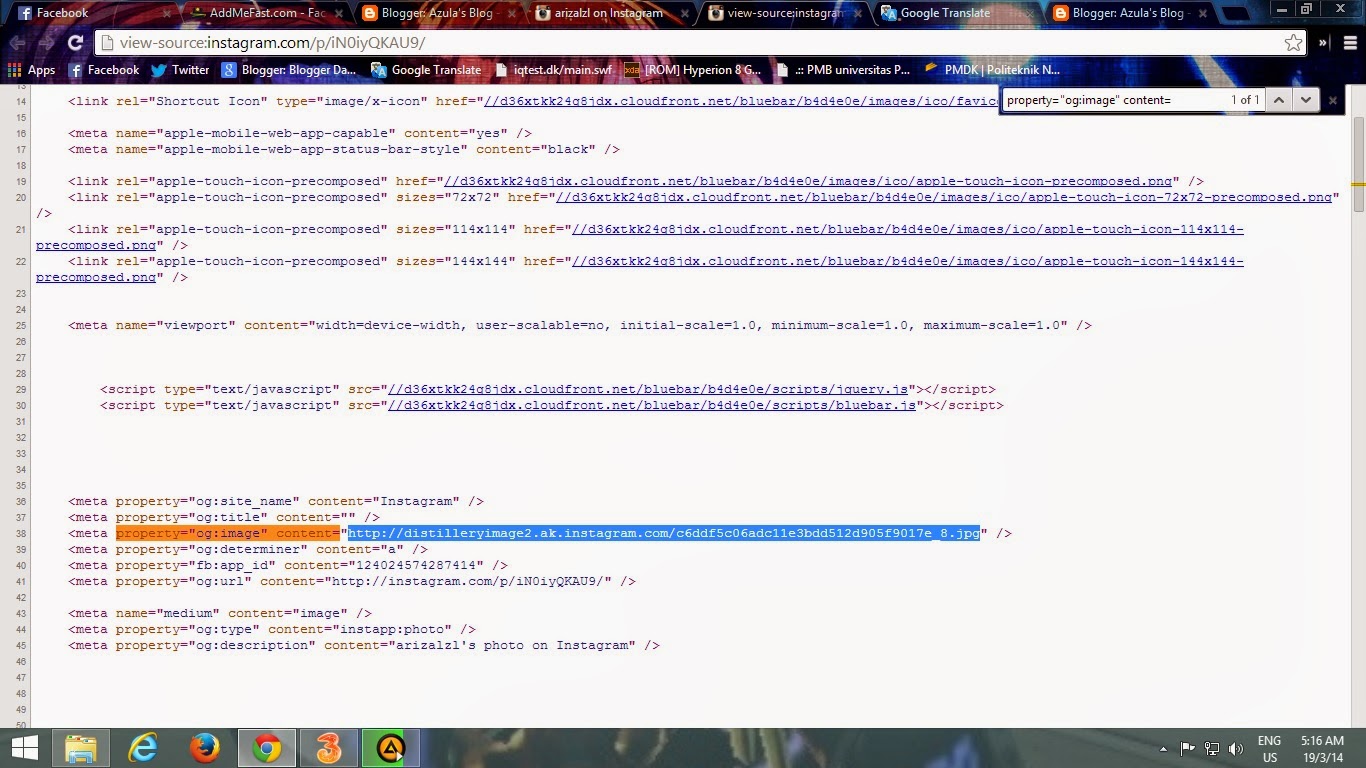Switch to the arizalzl on Instagram tab
The height and width of the screenshot is (768, 1366).
point(610,13)
